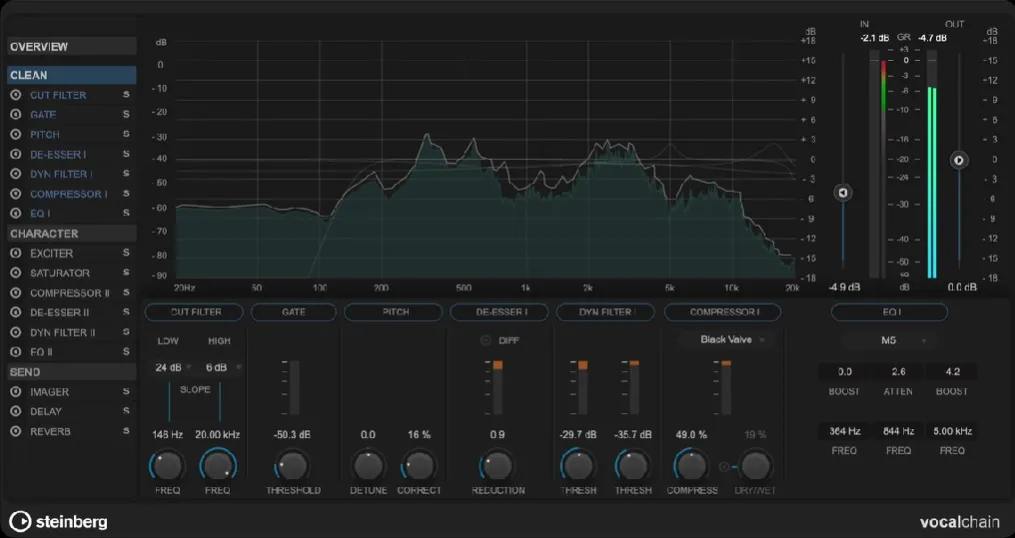Enable the Delay module power icon
The image size is (1015, 538).
coord(16,411)
